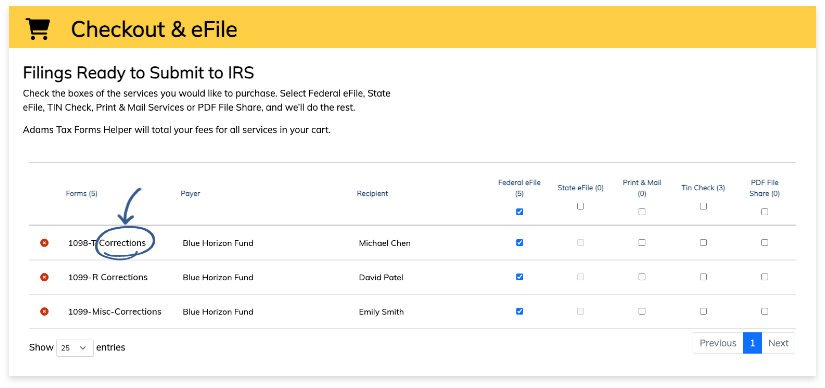Enable Print & Mail for Emily Smith

(x=642, y=311)
